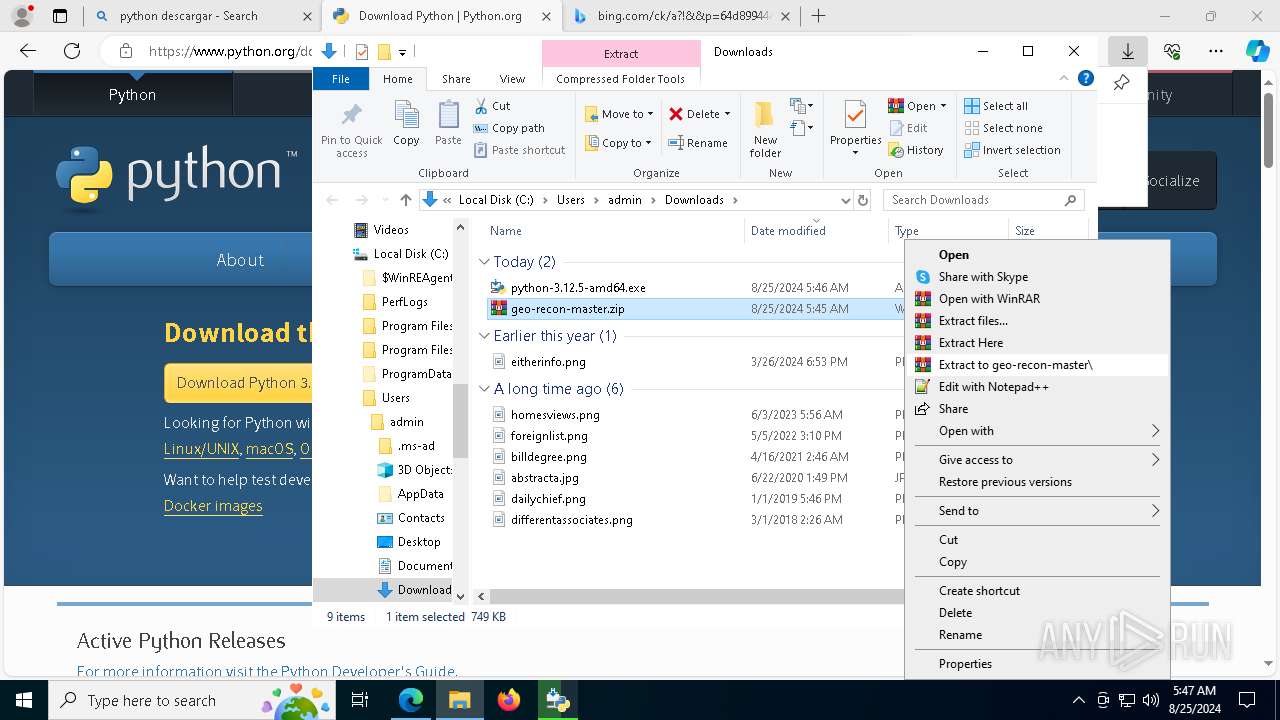The width and height of the screenshot is (1280, 720).
Task: Choose Extract Here from context menu
Action: pos(1036,343)
